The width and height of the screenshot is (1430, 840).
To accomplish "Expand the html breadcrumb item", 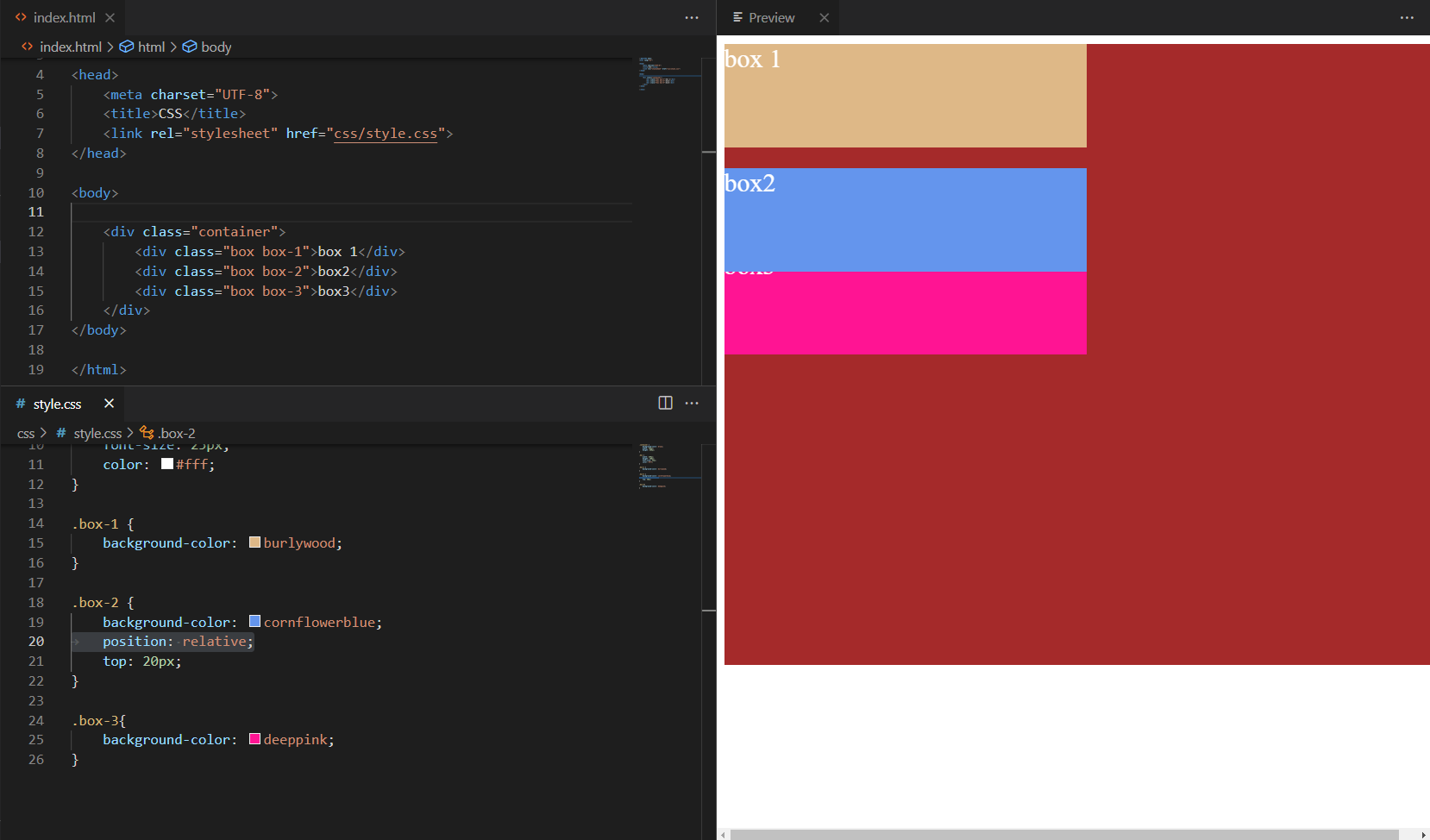I will coord(151,47).
